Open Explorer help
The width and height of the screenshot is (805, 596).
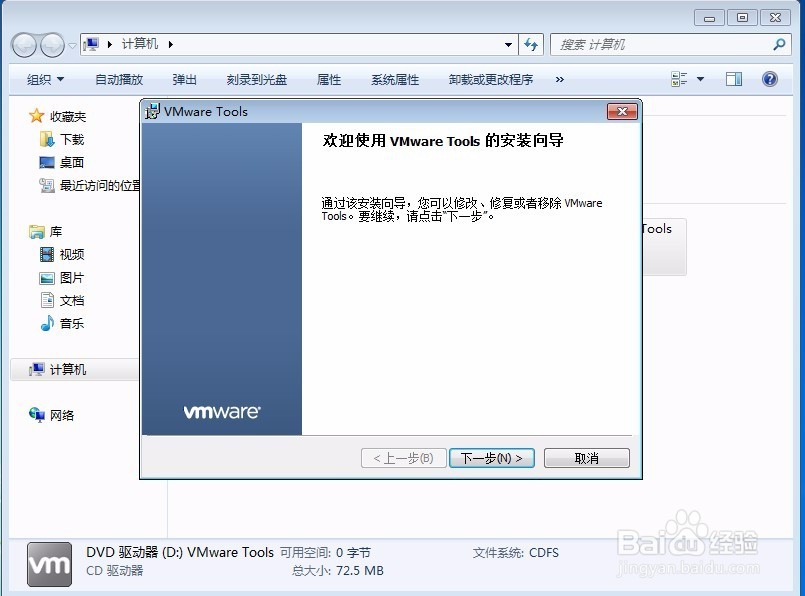[x=770, y=79]
